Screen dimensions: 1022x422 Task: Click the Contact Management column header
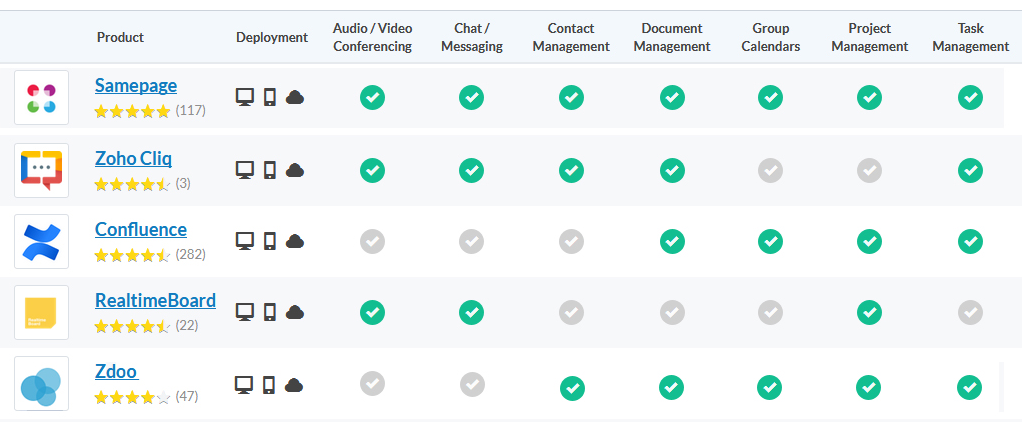[571, 37]
